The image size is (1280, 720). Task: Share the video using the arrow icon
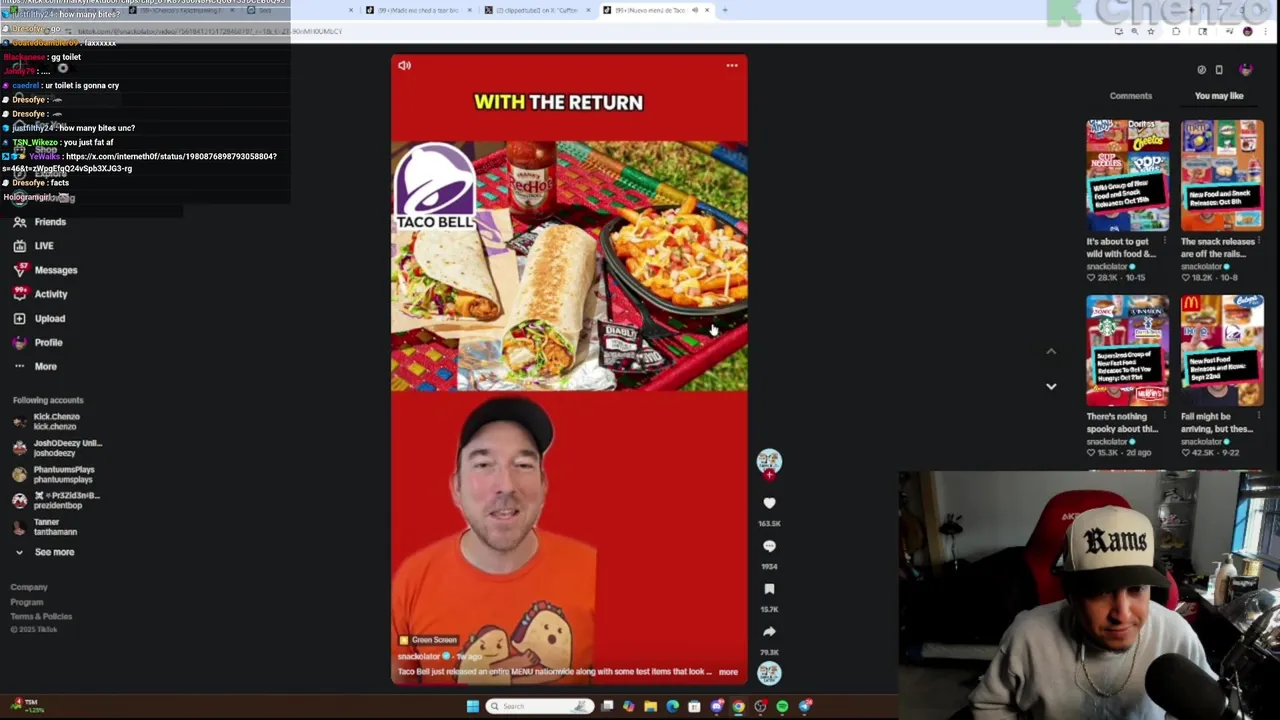[769, 632]
